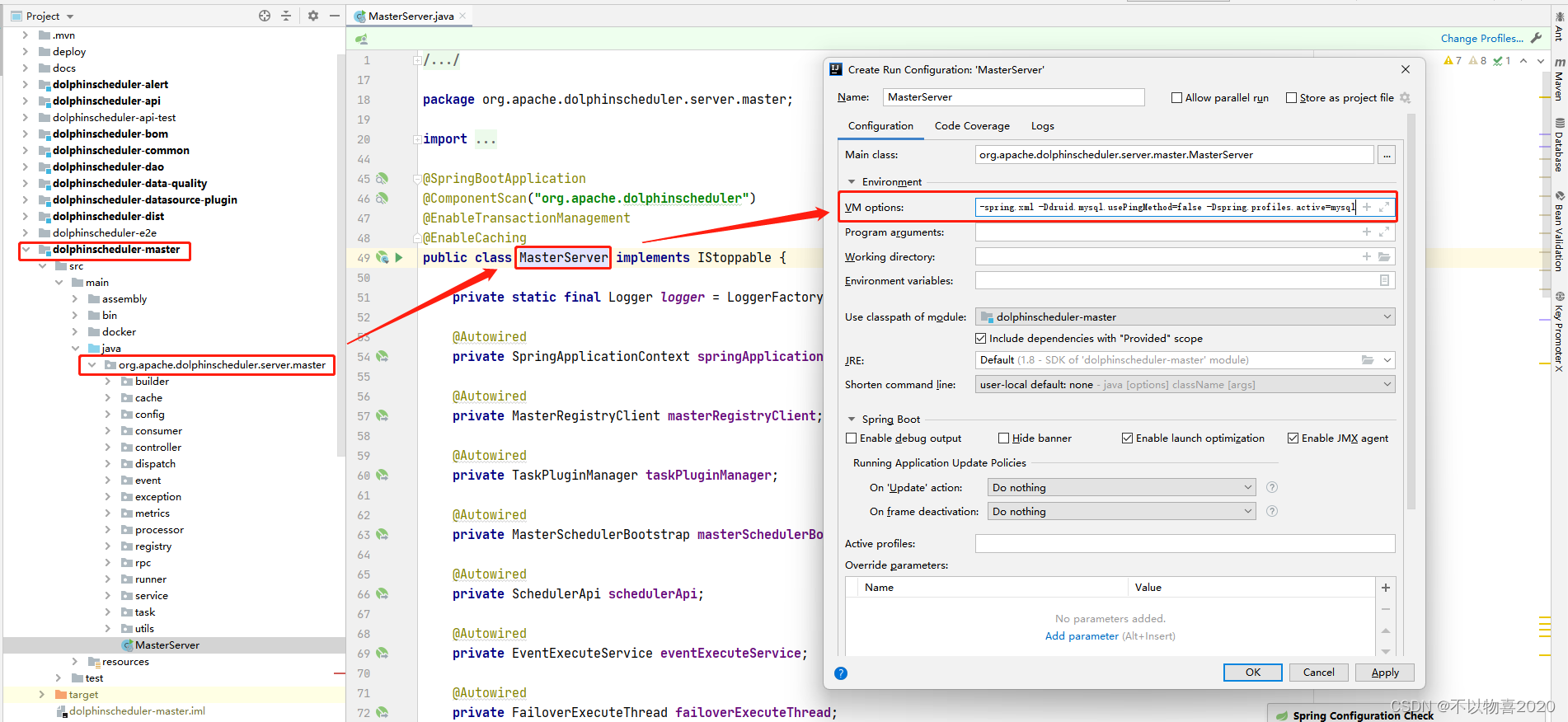
Task: Click the locate/select opened file target icon
Action: 265,16
